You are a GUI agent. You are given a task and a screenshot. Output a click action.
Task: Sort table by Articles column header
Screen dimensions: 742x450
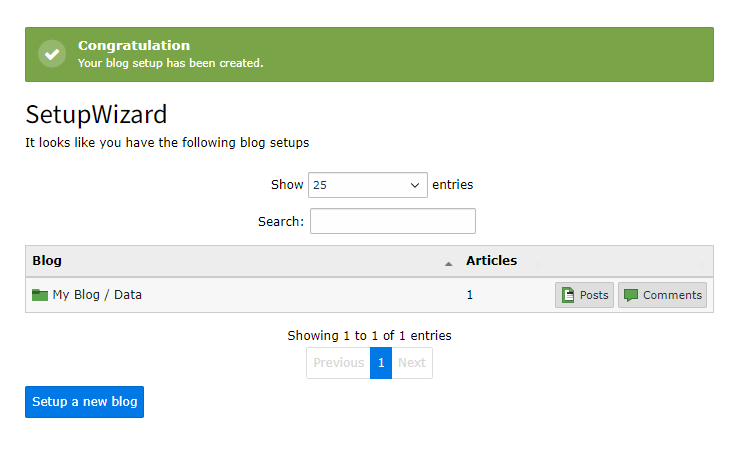(491, 261)
